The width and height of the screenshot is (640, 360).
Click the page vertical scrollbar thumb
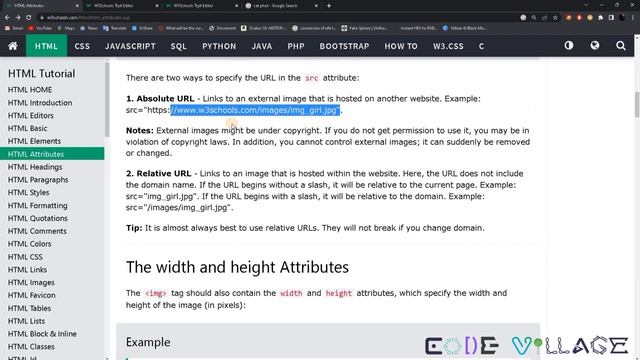click(x=637, y=104)
